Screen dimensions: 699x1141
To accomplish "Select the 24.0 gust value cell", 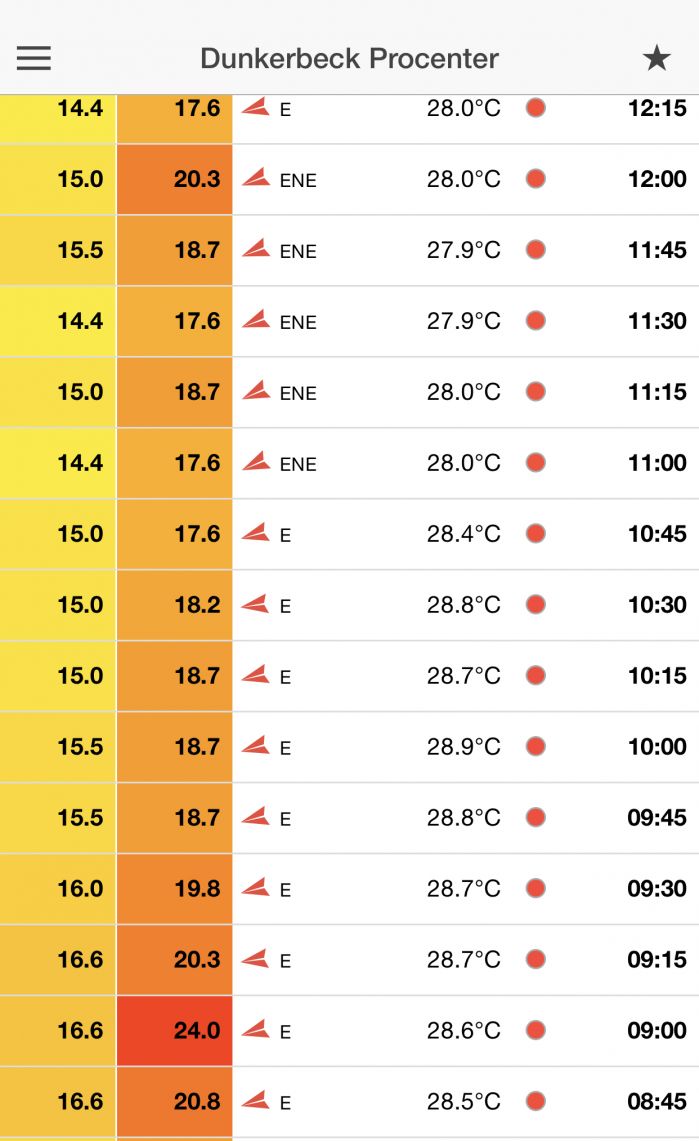I will [x=175, y=1030].
